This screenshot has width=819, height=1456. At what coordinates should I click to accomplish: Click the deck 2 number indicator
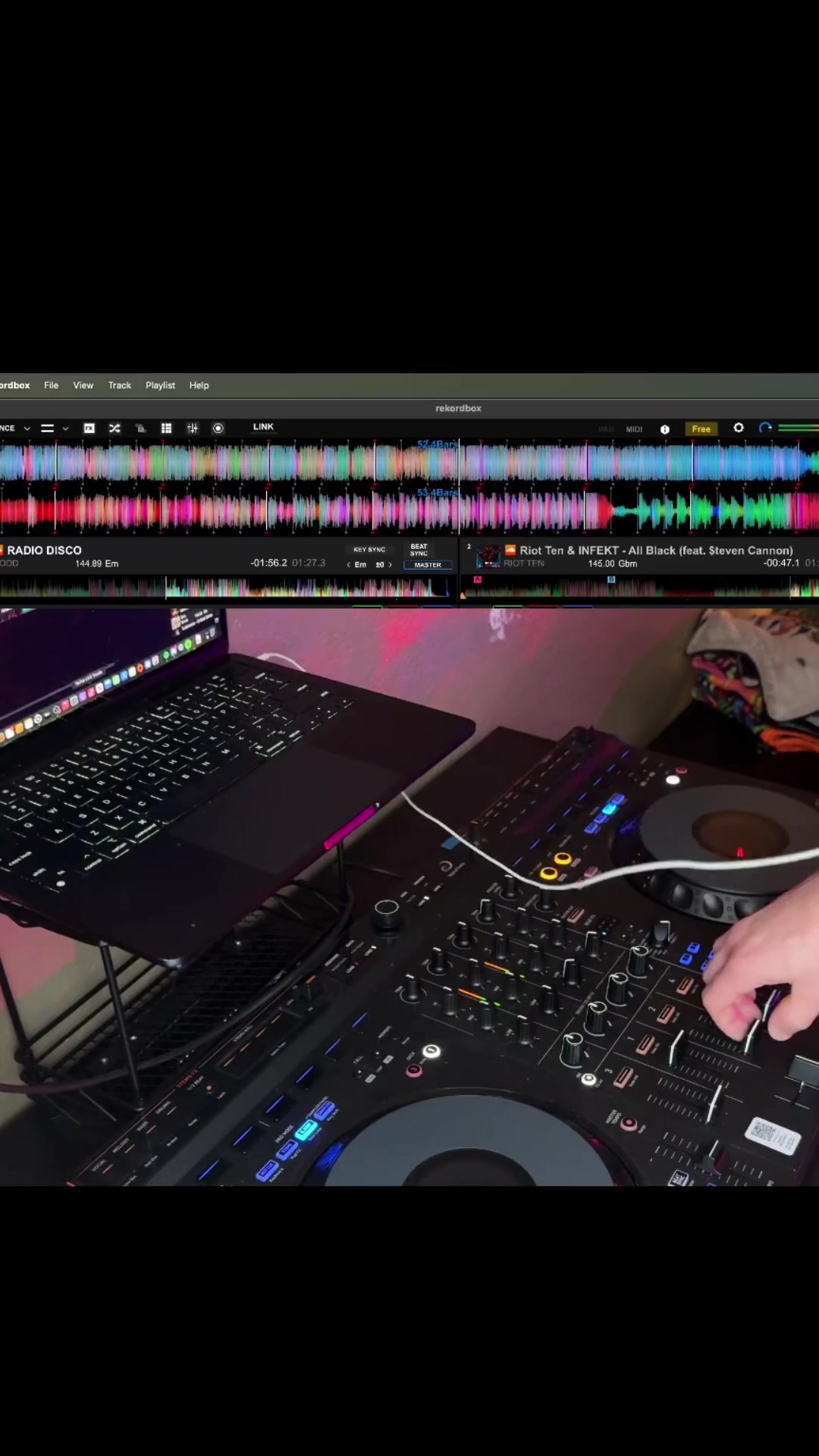tap(469, 547)
